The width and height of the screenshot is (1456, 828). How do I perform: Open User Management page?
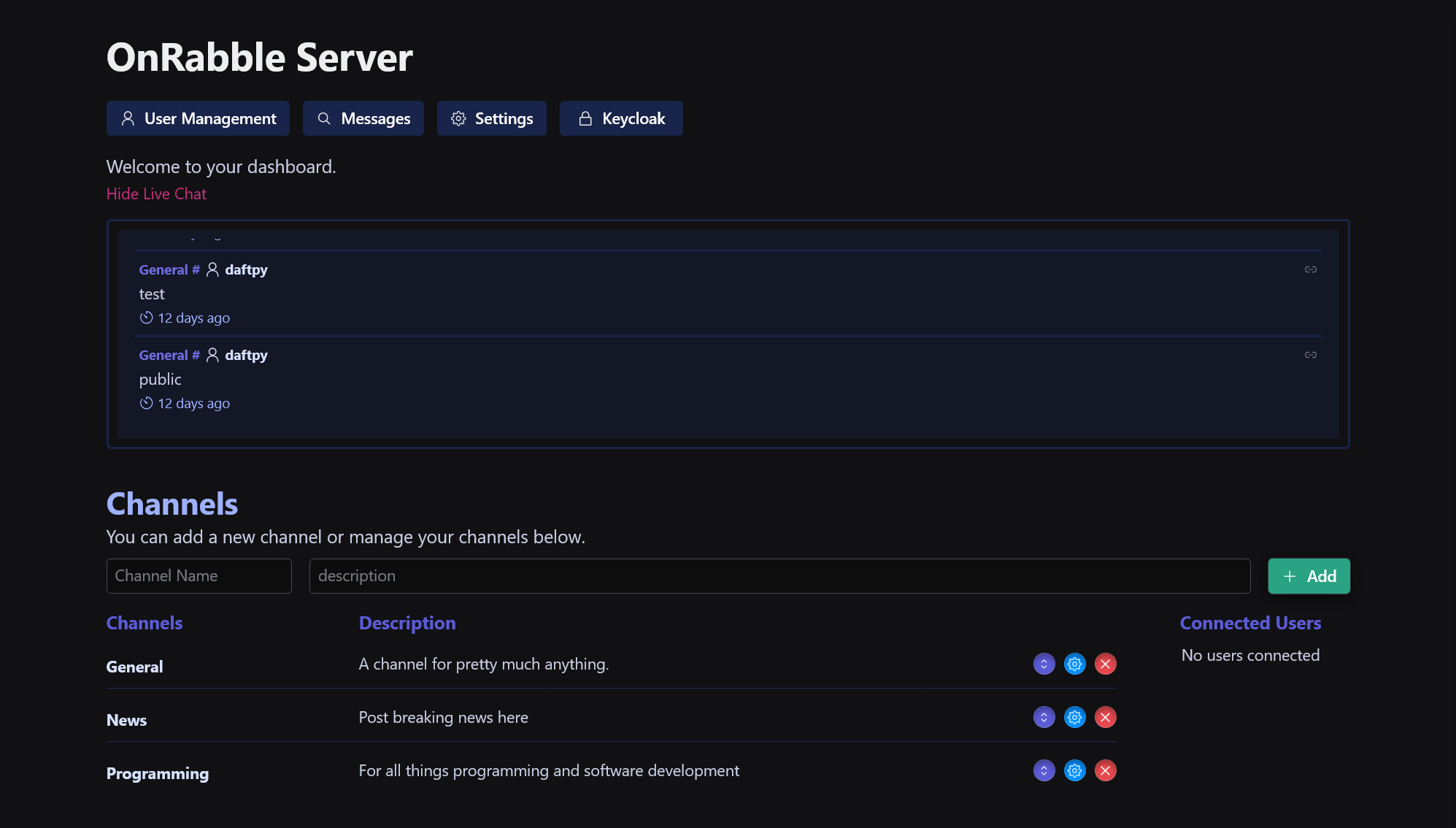coord(198,118)
